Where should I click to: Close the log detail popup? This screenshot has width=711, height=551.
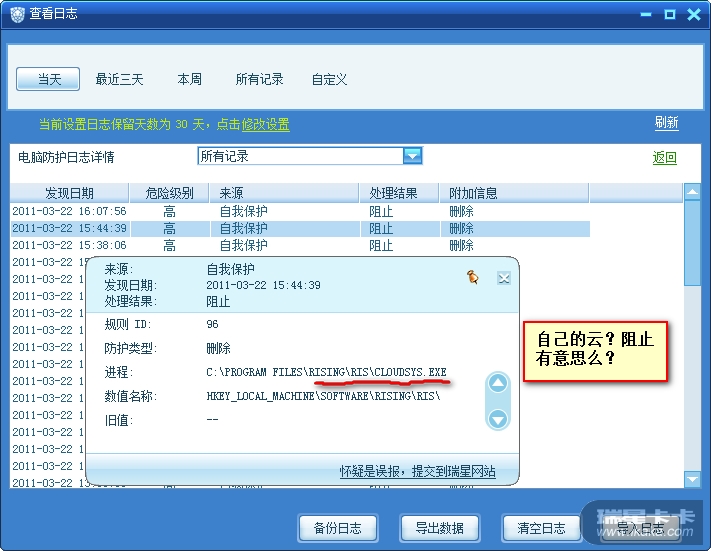[x=503, y=278]
